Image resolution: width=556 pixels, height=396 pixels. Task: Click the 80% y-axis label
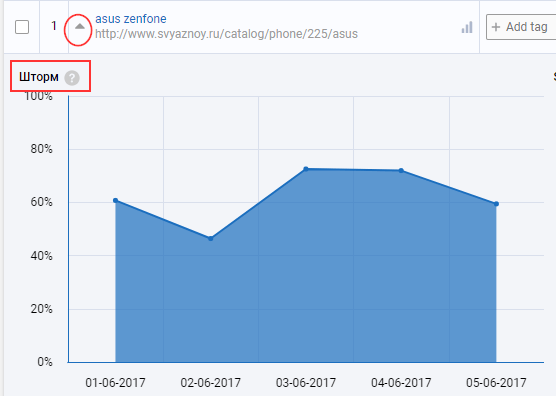[x=41, y=149]
